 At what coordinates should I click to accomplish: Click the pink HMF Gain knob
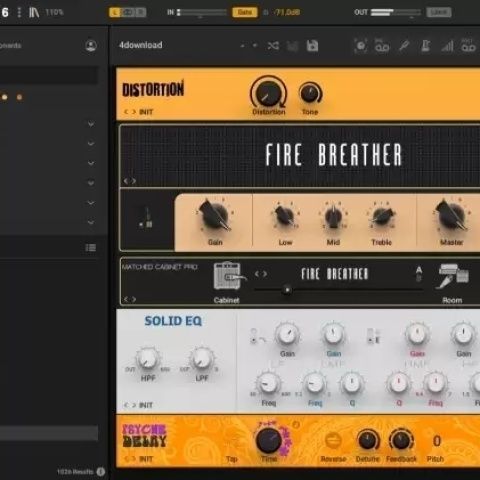tap(417, 334)
